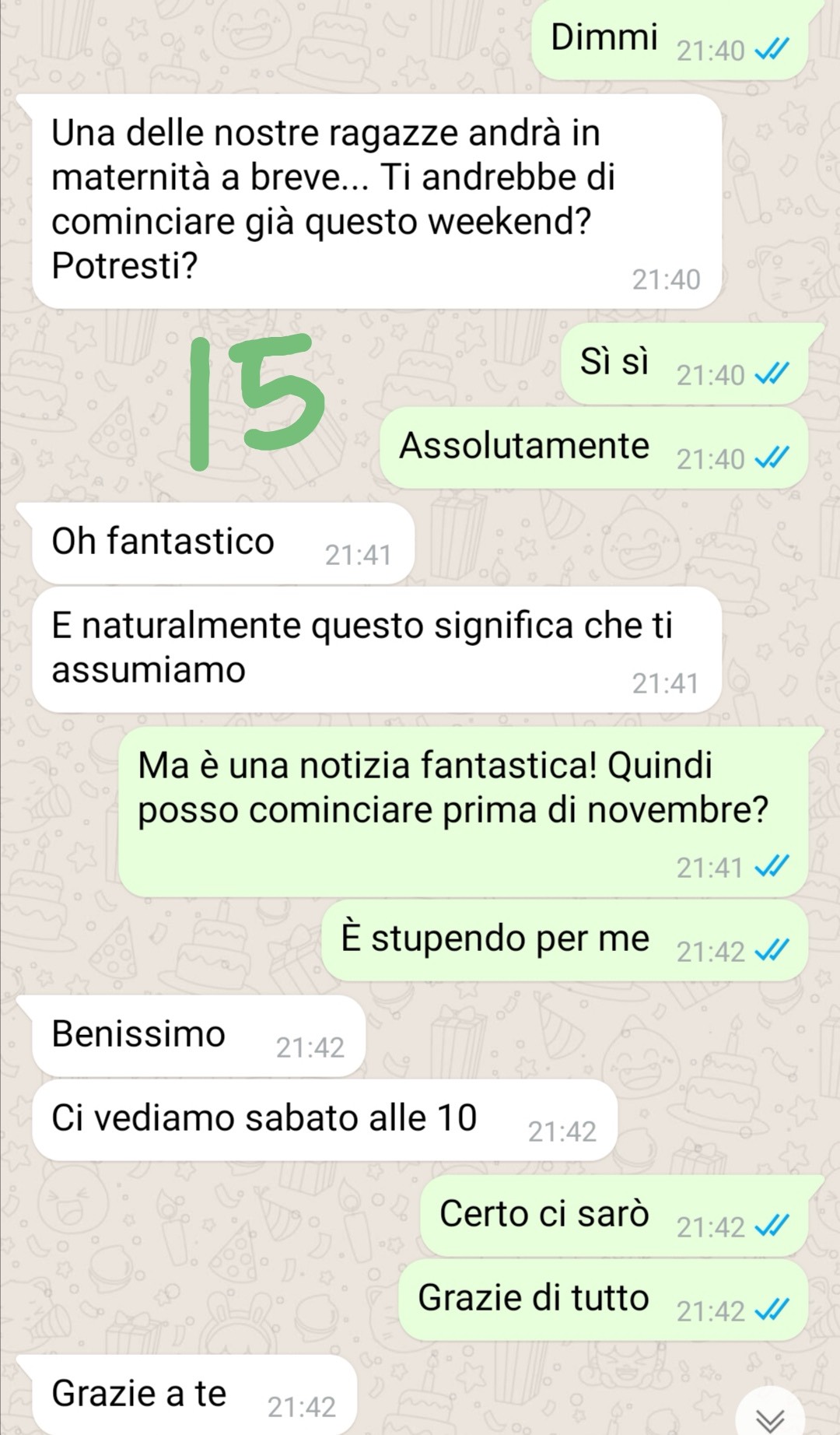Select the green handwritten 15 annotation

point(256,402)
